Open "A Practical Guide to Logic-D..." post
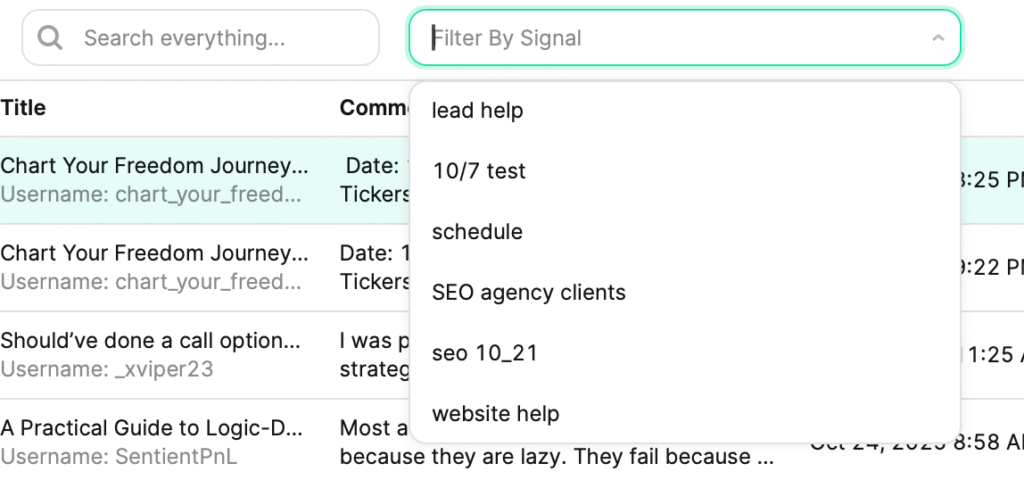1024x480 pixels. tap(151, 428)
